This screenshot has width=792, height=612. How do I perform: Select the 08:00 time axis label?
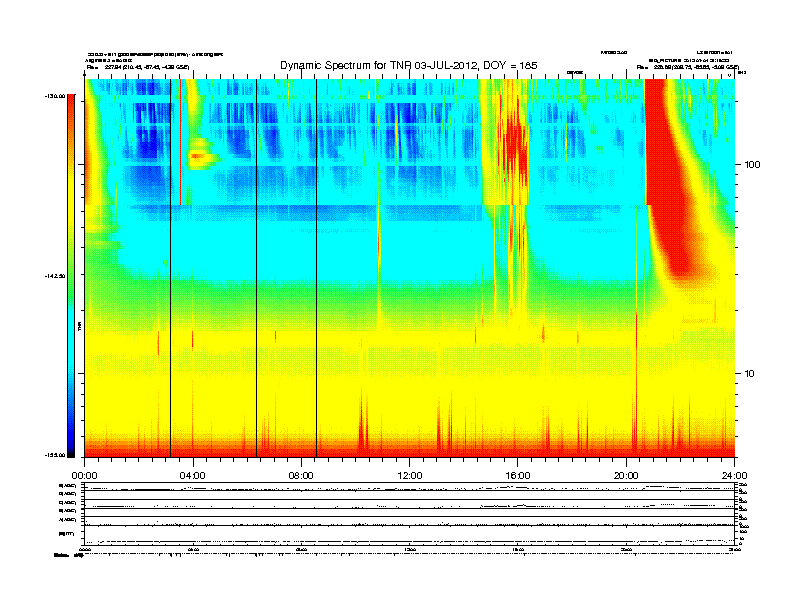tap(302, 476)
